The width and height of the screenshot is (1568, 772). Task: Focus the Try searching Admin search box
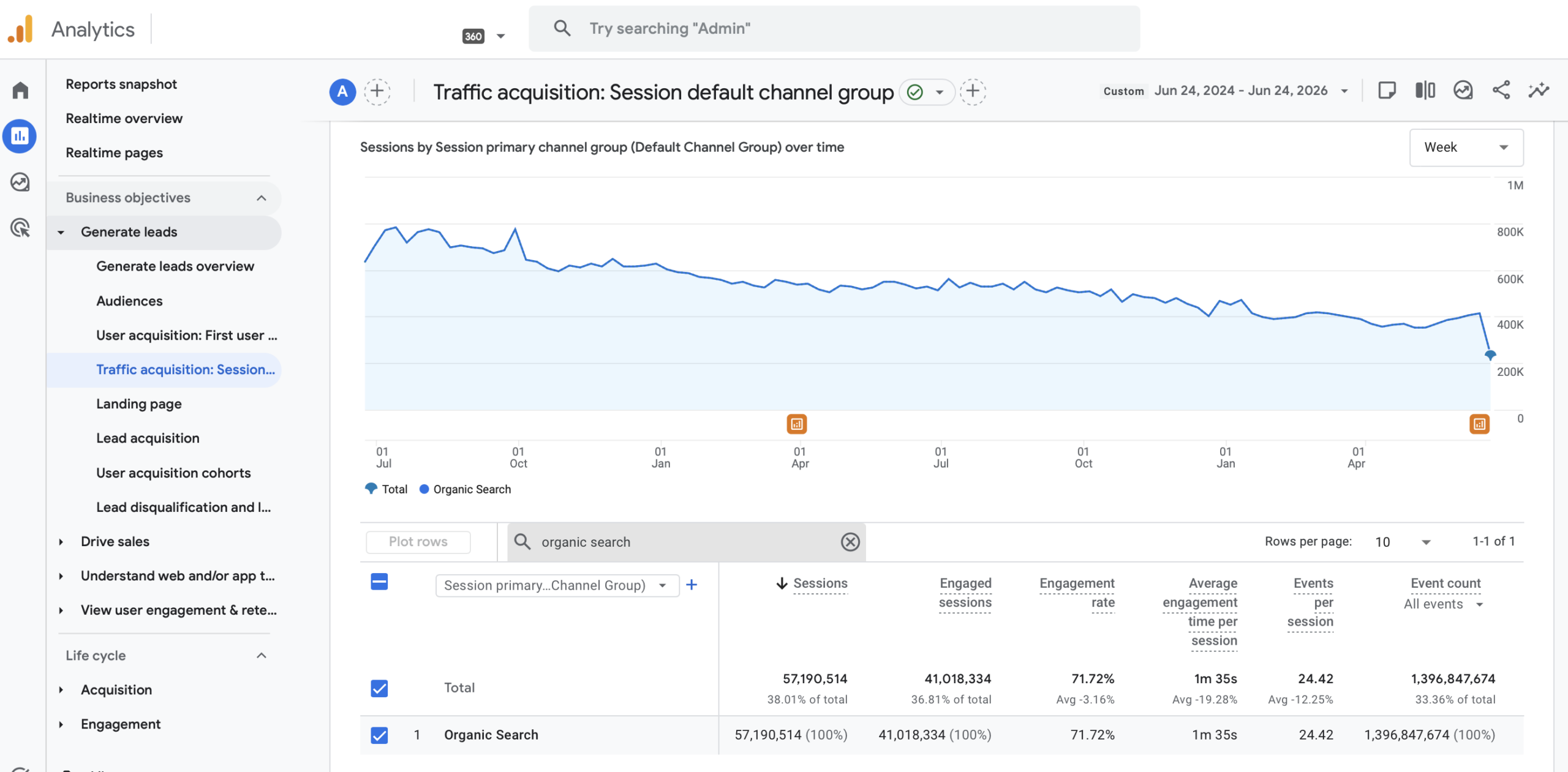834,28
